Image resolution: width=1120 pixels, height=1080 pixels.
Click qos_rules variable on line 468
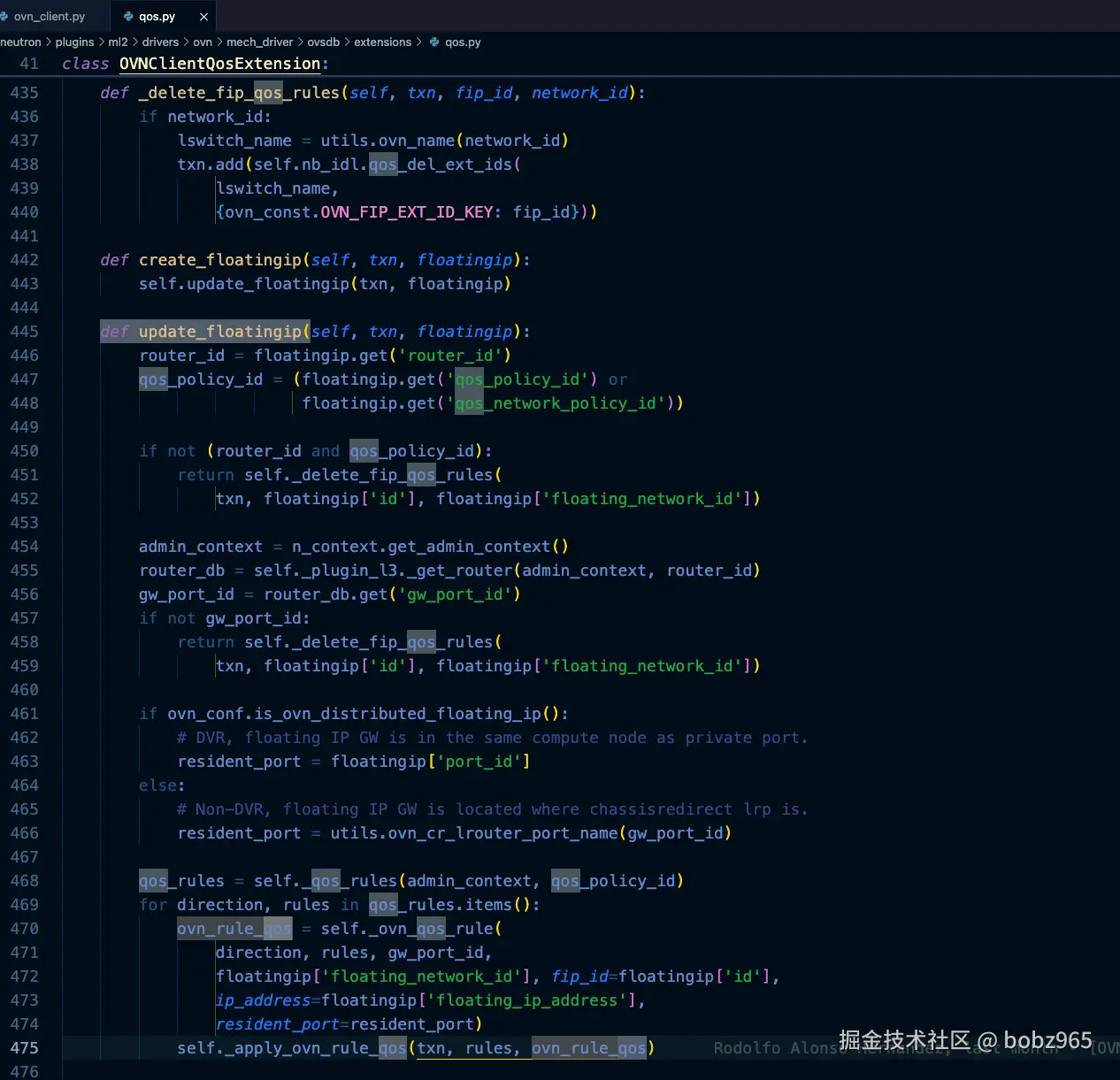tap(181, 881)
